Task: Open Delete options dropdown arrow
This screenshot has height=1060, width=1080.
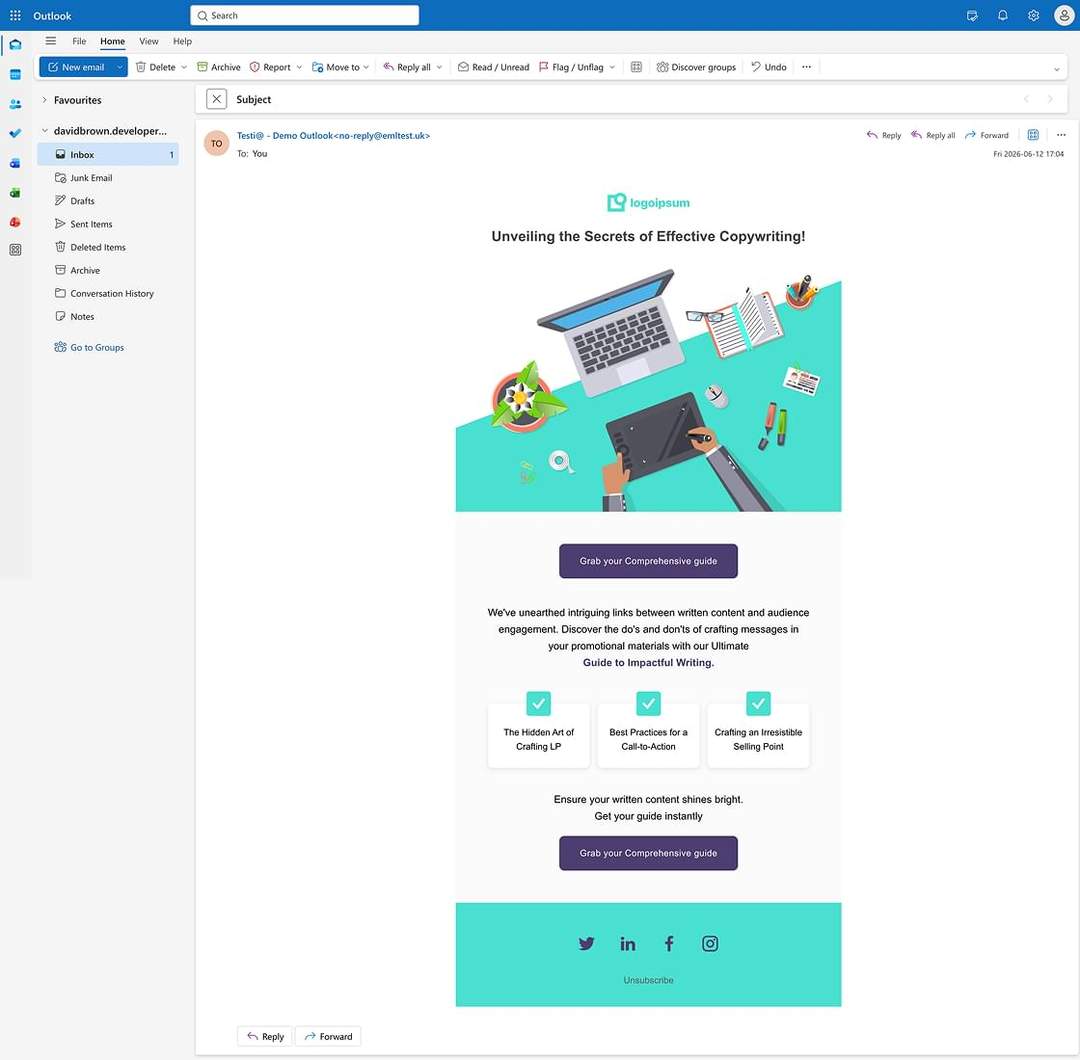Action: coord(184,67)
